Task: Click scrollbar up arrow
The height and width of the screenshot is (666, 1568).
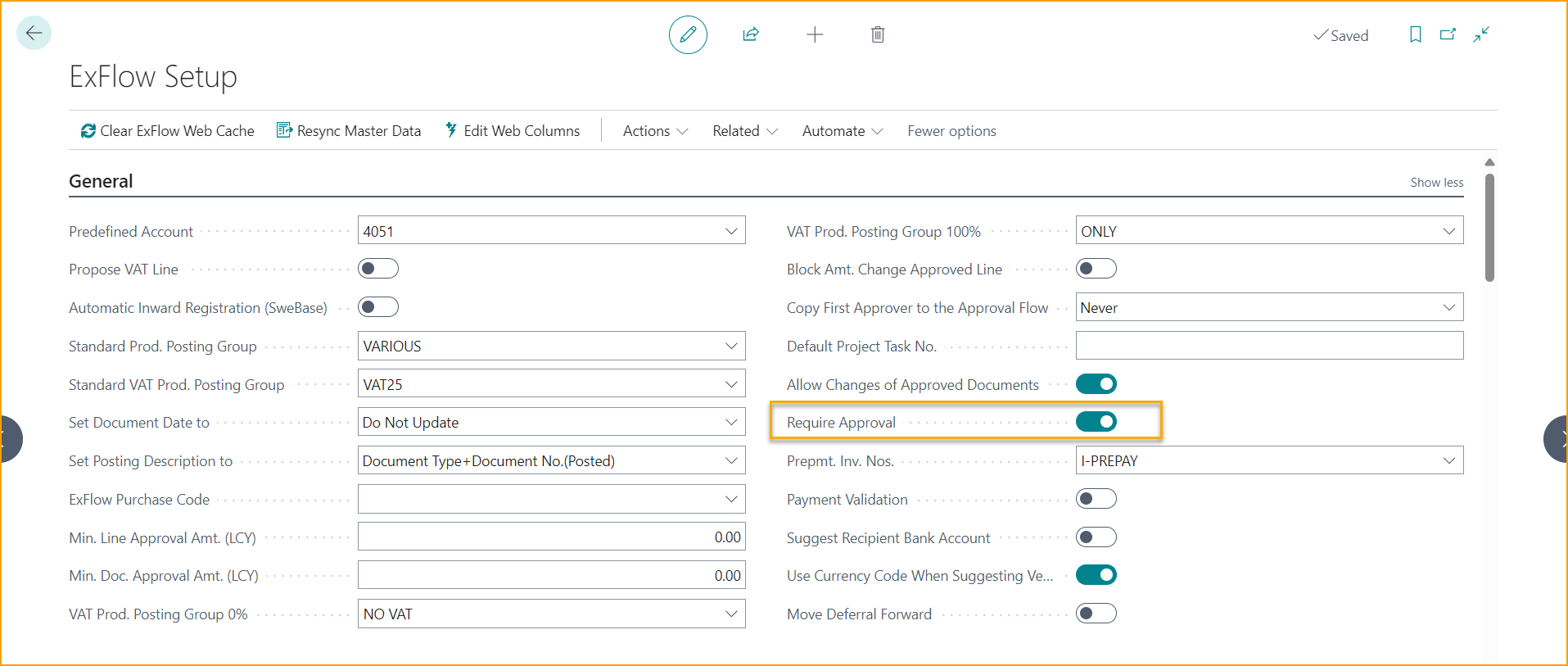Action: pyautogui.click(x=1489, y=162)
